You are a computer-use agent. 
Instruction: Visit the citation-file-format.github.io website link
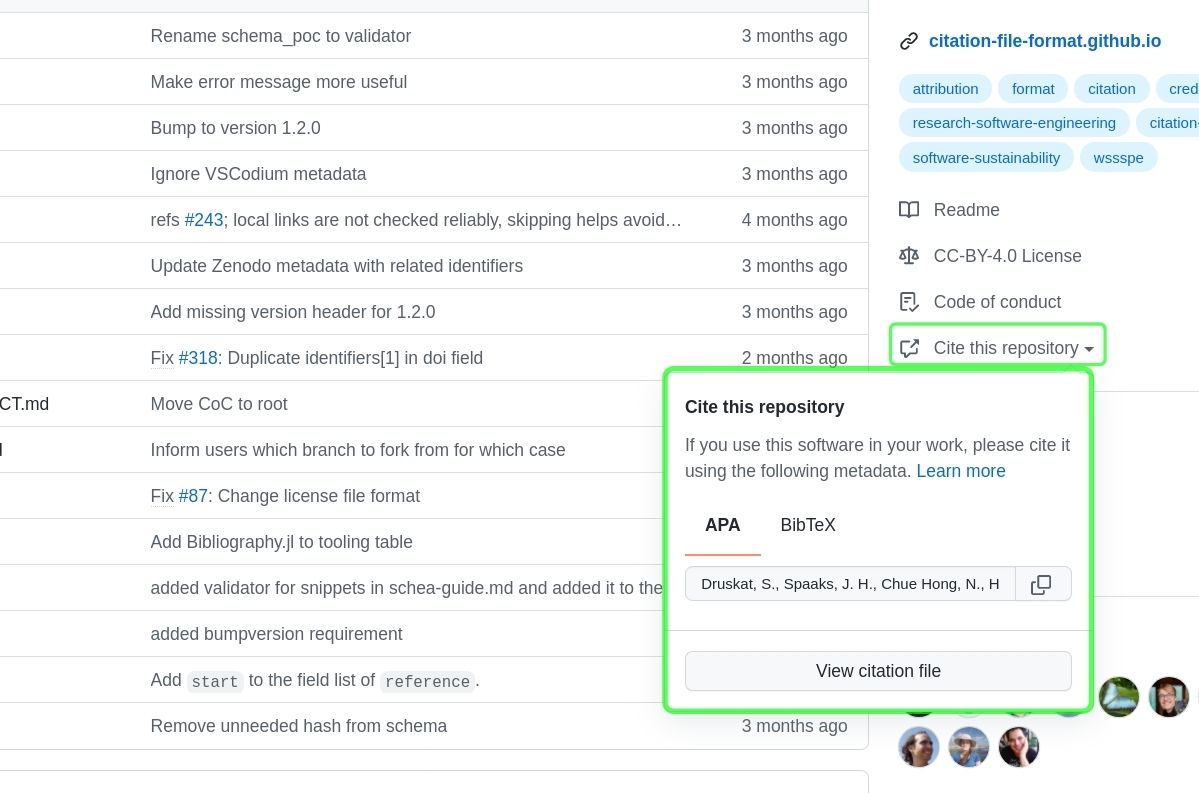pos(1044,41)
